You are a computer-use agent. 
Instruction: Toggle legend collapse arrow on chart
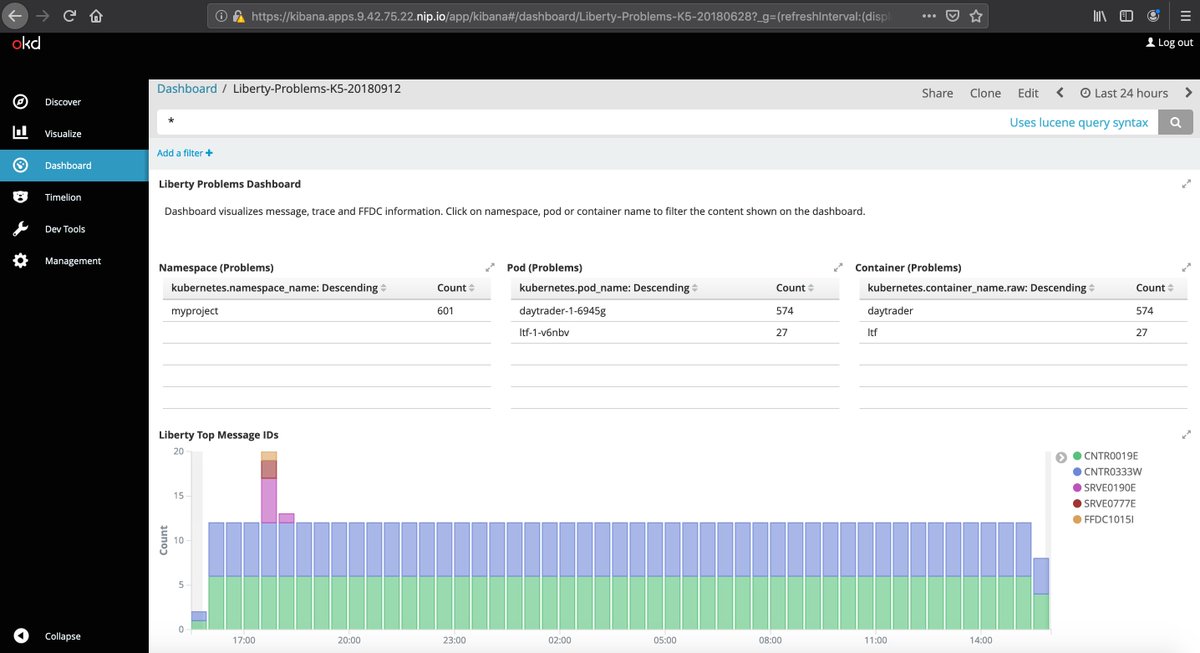(1061, 458)
